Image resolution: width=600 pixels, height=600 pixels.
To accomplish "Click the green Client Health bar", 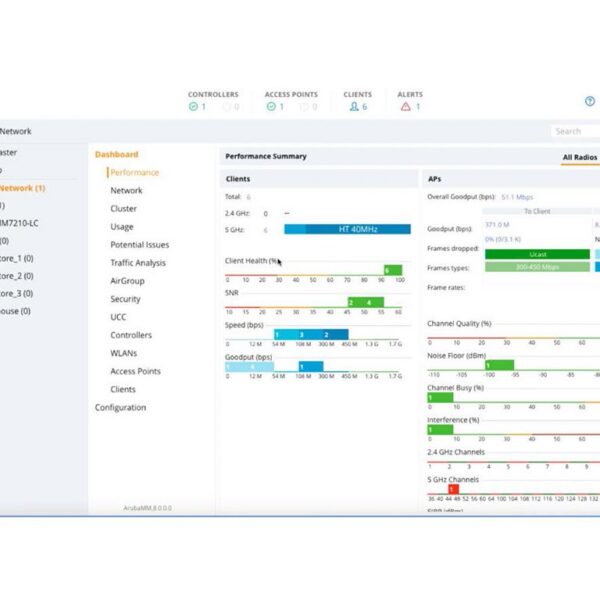I will coord(392,270).
